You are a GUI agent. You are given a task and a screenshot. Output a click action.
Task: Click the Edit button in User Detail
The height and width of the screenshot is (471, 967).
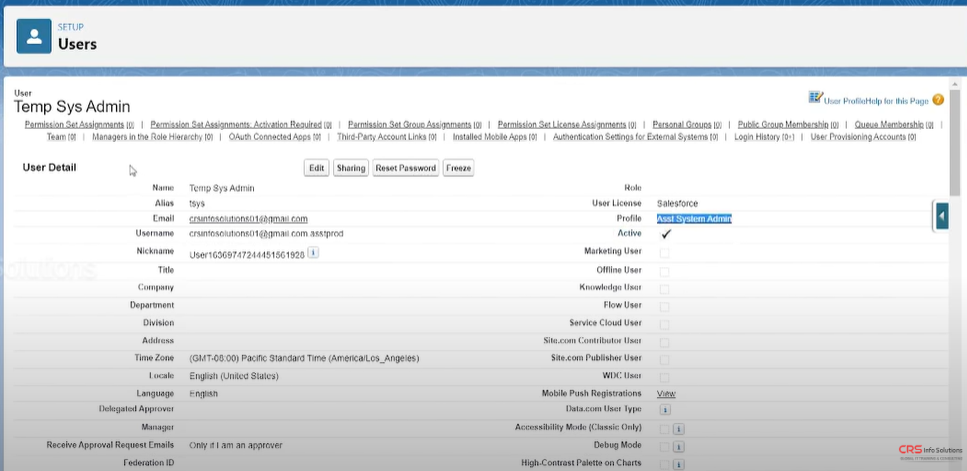(316, 168)
